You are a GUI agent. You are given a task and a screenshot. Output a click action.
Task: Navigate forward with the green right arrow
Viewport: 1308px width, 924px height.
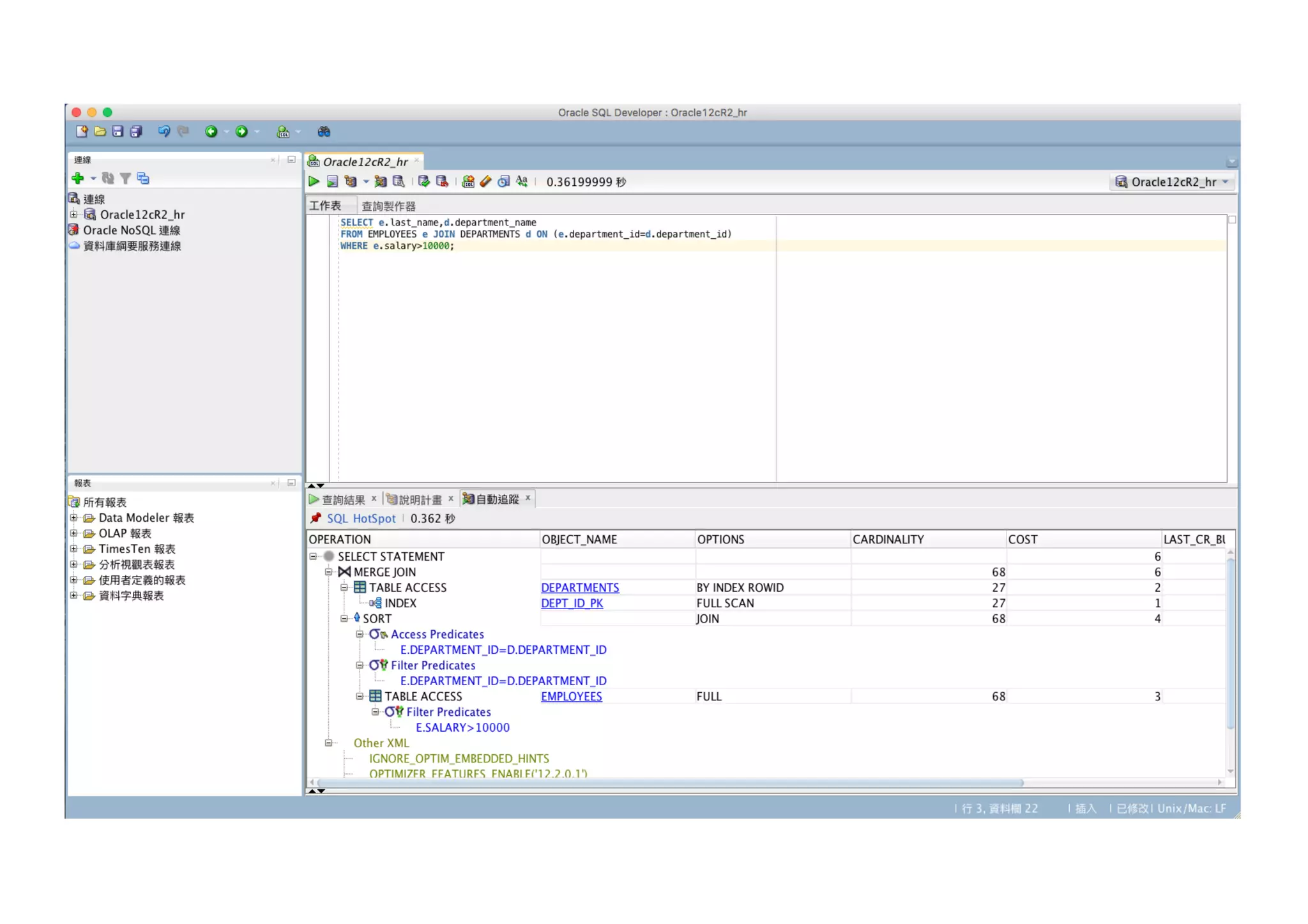[241, 132]
